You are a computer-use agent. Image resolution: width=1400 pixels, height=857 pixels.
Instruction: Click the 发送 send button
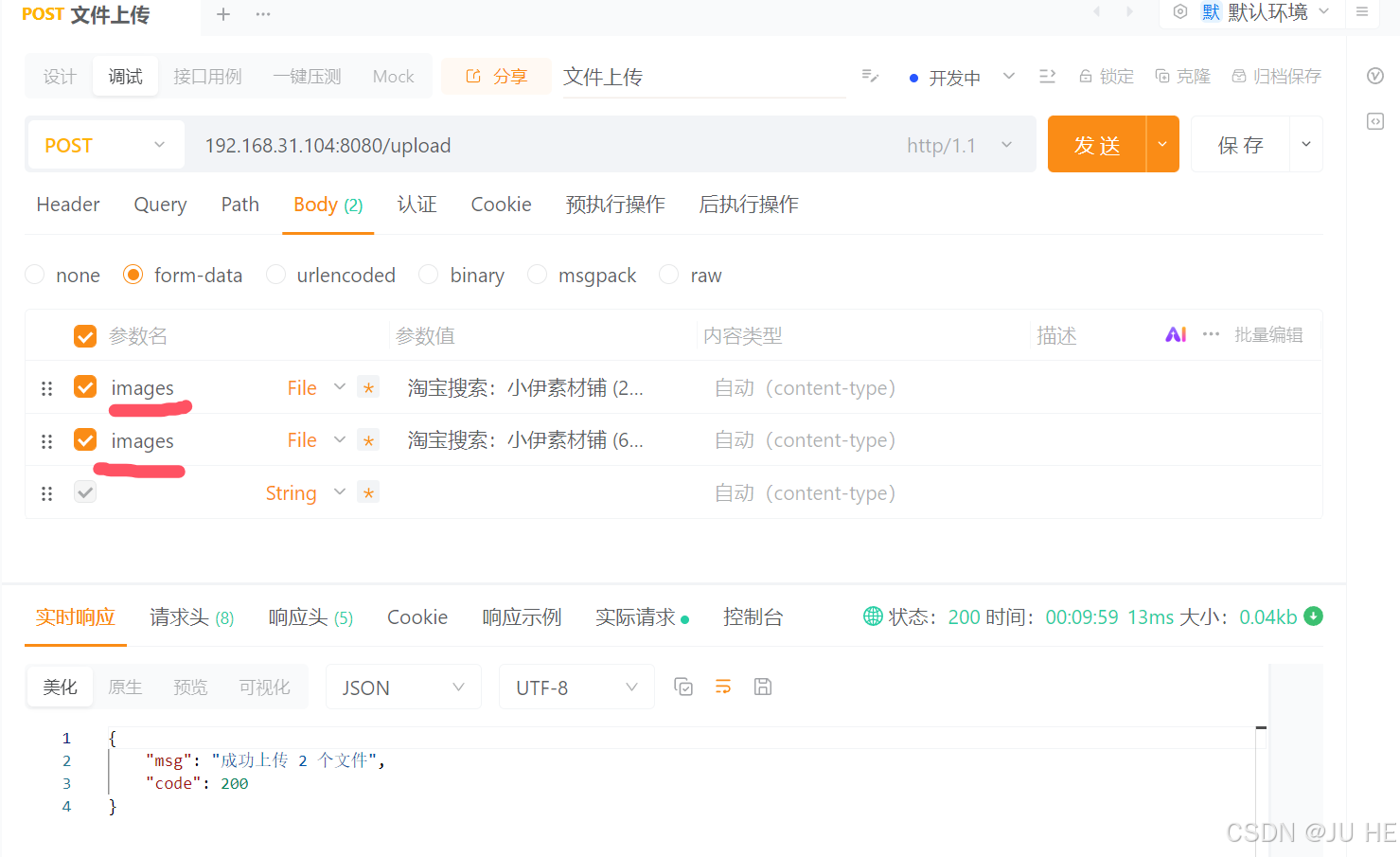(1097, 144)
